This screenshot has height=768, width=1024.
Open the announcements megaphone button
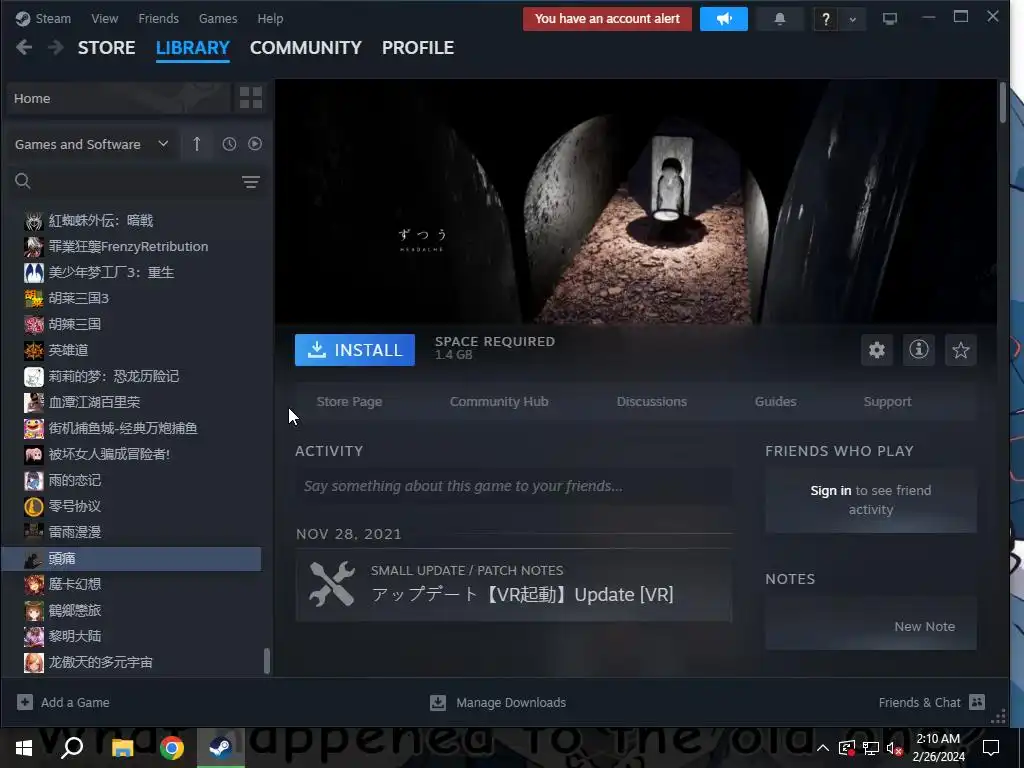tap(724, 19)
